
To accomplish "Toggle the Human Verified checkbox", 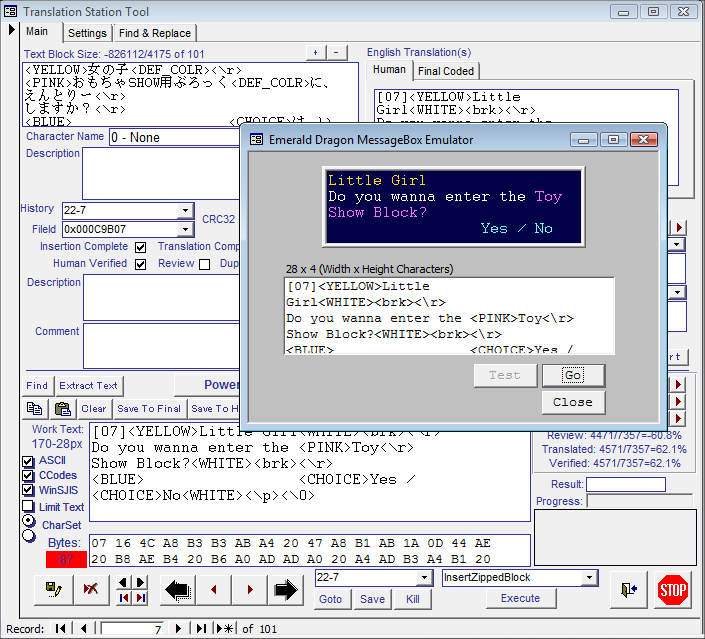I will pyautogui.click(x=140, y=264).
